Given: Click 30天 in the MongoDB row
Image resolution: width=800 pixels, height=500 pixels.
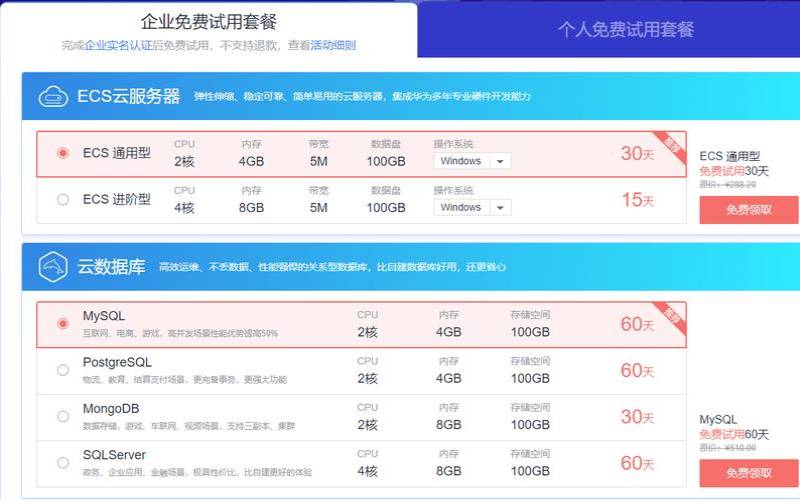Looking at the screenshot, I should point(637,417).
